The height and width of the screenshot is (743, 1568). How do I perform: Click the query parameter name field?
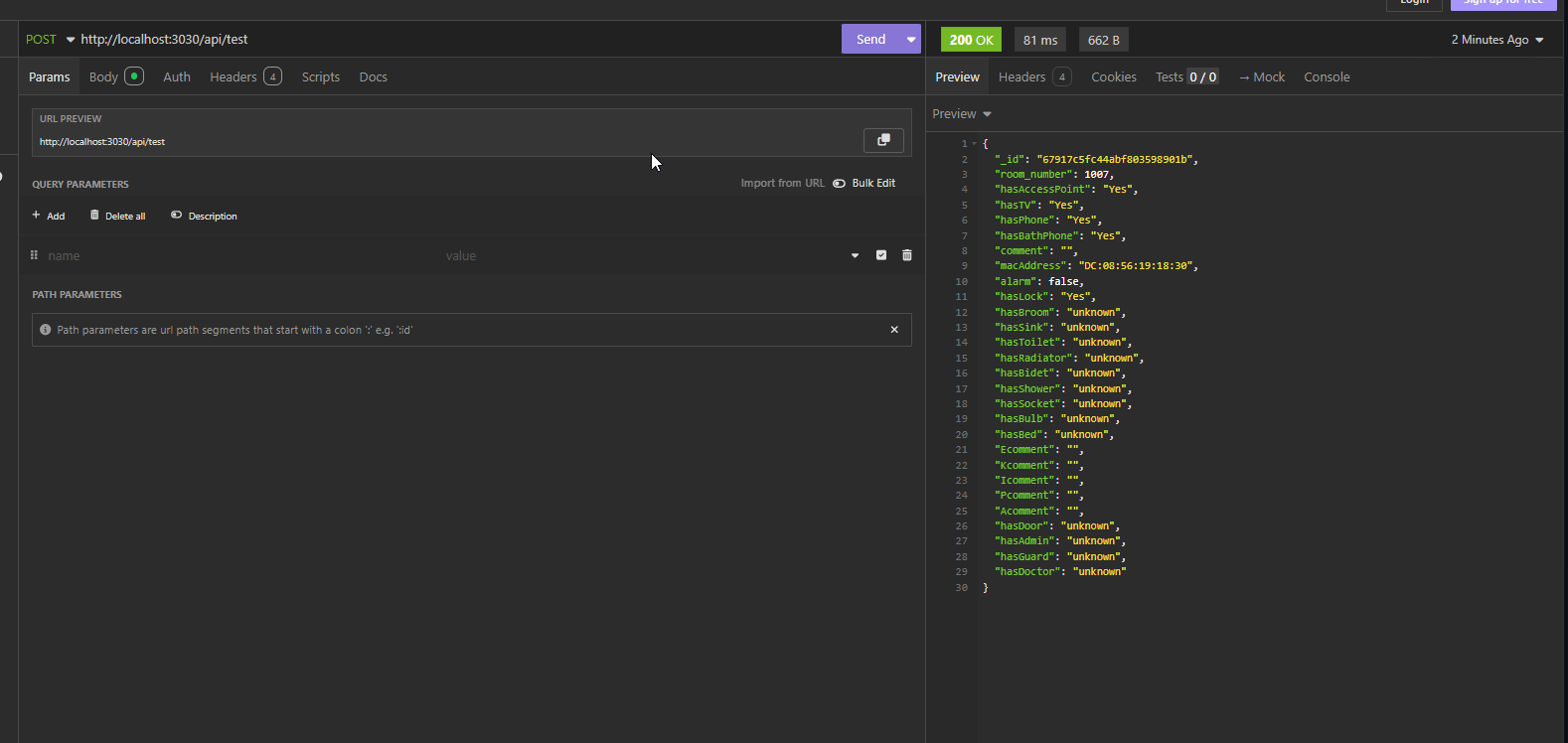(238, 255)
